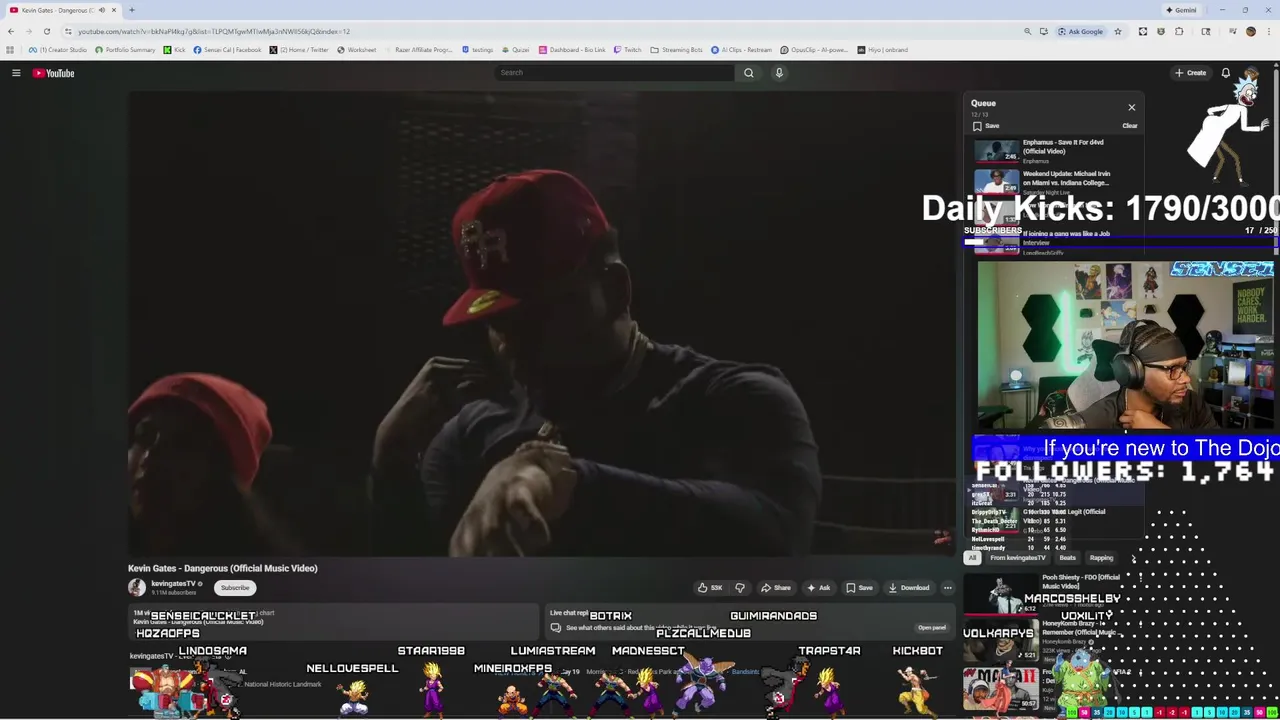
Task: Start voice search with microphone icon
Action: [x=779, y=72]
